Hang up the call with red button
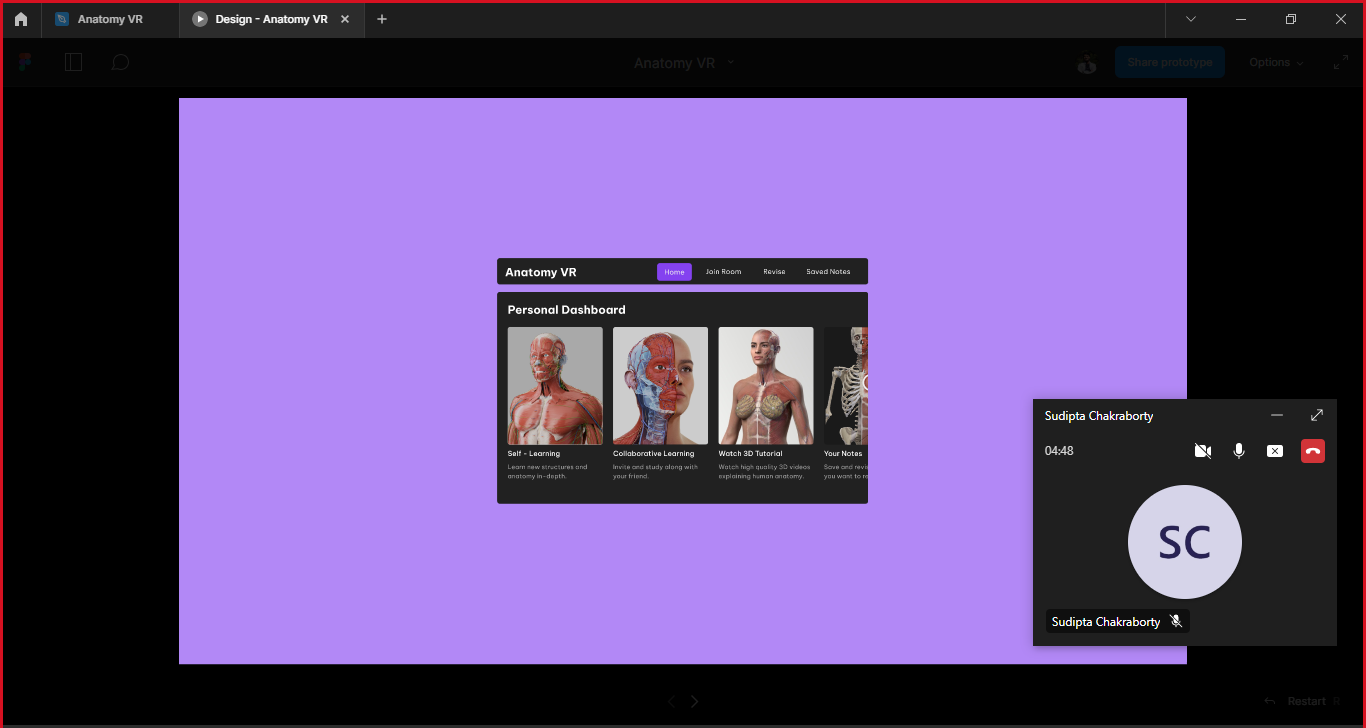 coord(1313,451)
